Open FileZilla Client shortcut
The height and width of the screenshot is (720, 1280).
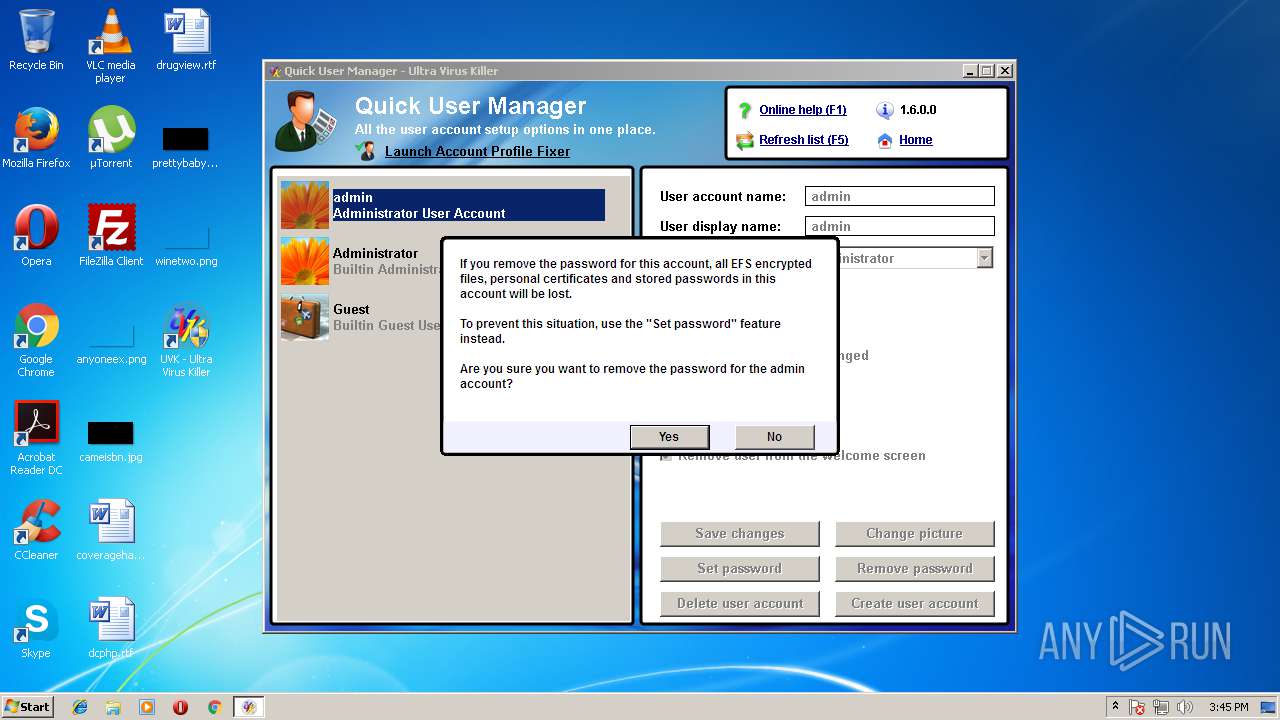111,236
